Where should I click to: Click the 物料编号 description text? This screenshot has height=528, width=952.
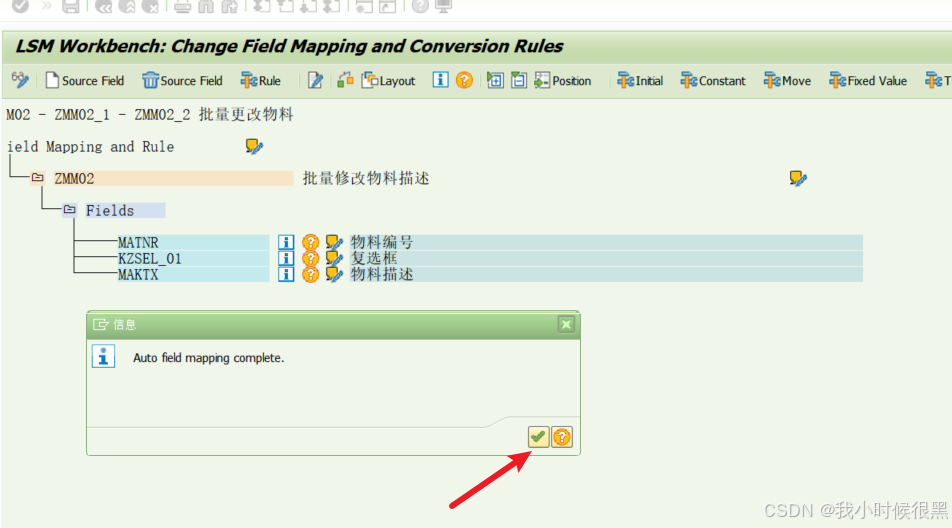[x=382, y=242]
